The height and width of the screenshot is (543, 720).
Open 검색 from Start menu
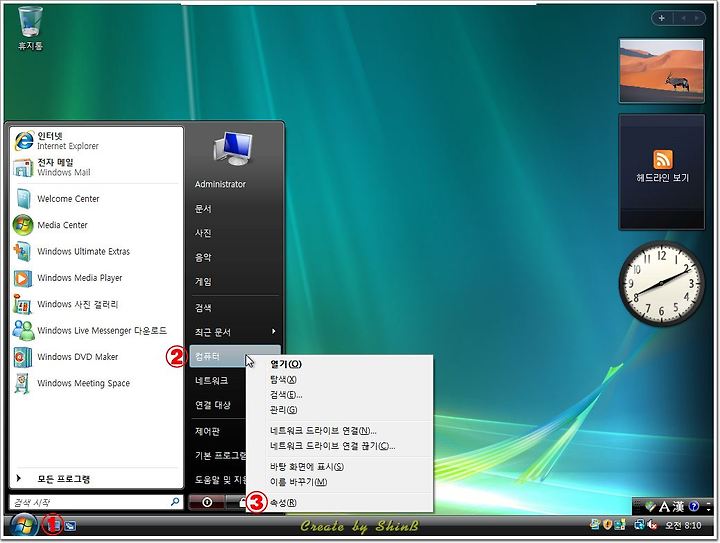[x=235, y=308]
